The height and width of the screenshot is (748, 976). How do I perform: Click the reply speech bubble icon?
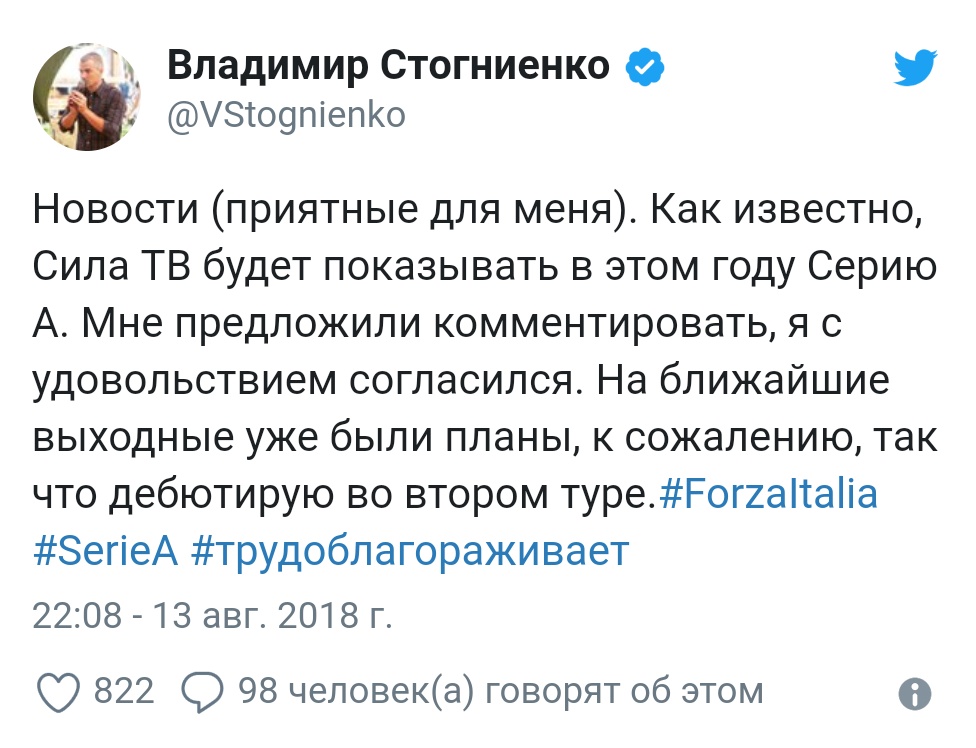click(202, 692)
